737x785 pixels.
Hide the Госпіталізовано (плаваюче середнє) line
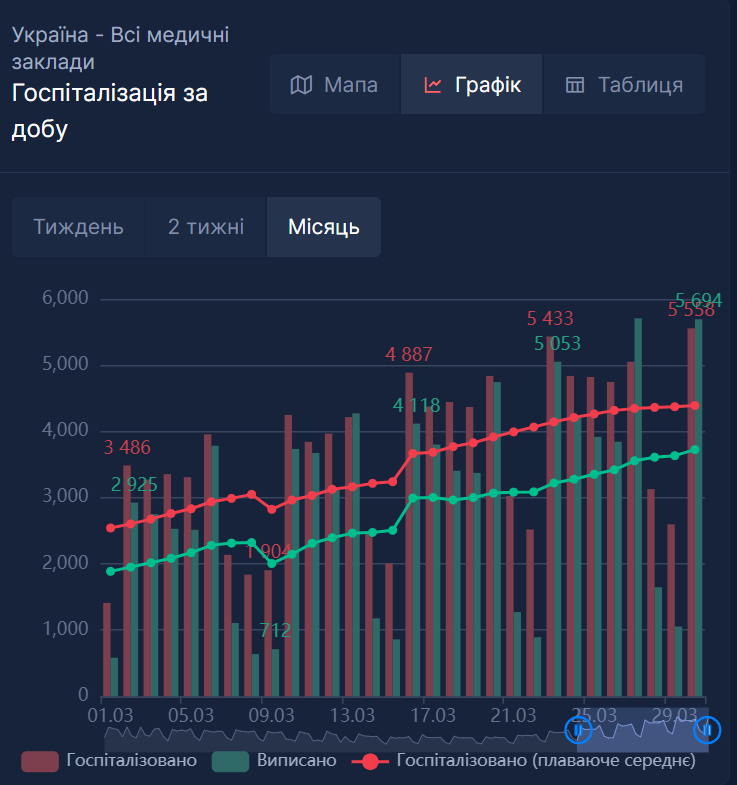[x=545, y=761]
